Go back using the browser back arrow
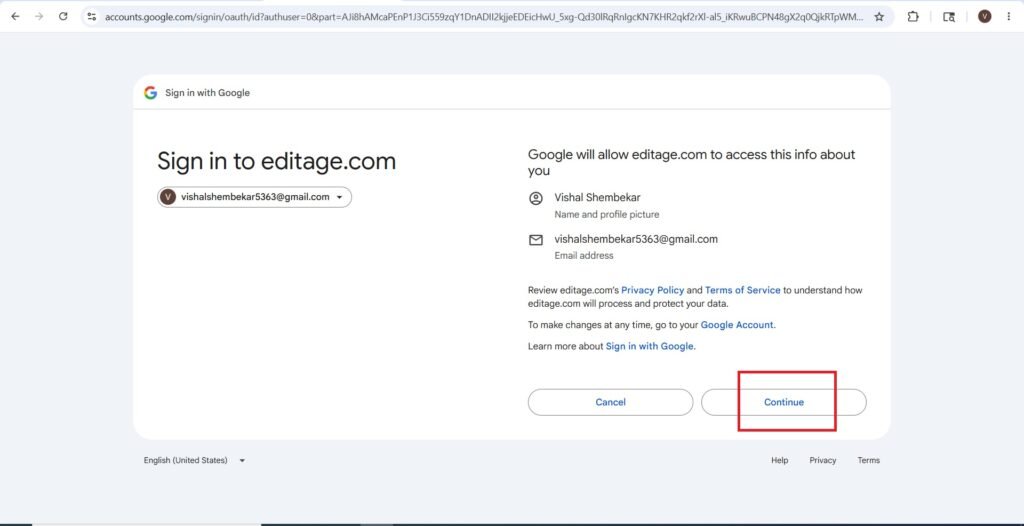Screen dimensions: 1024x526 tap(16, 16)
